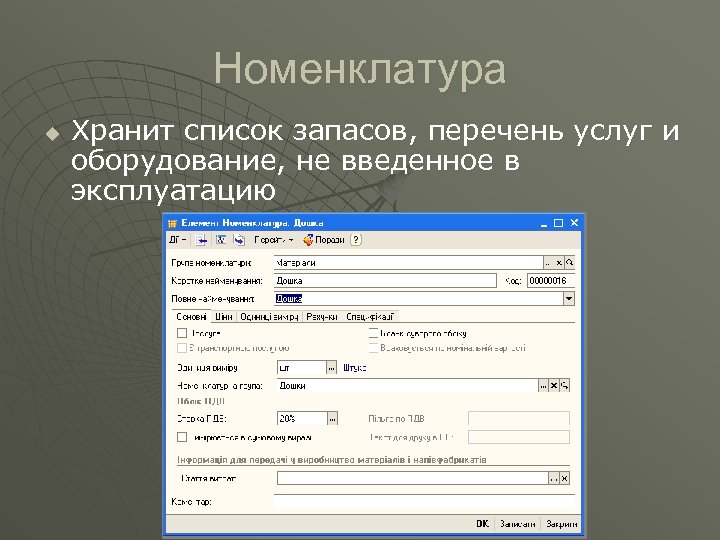The width and height of the screenshot is (720, 540).
Task: Click Одиниця виміру field with шт
Action: pos(302,368)
